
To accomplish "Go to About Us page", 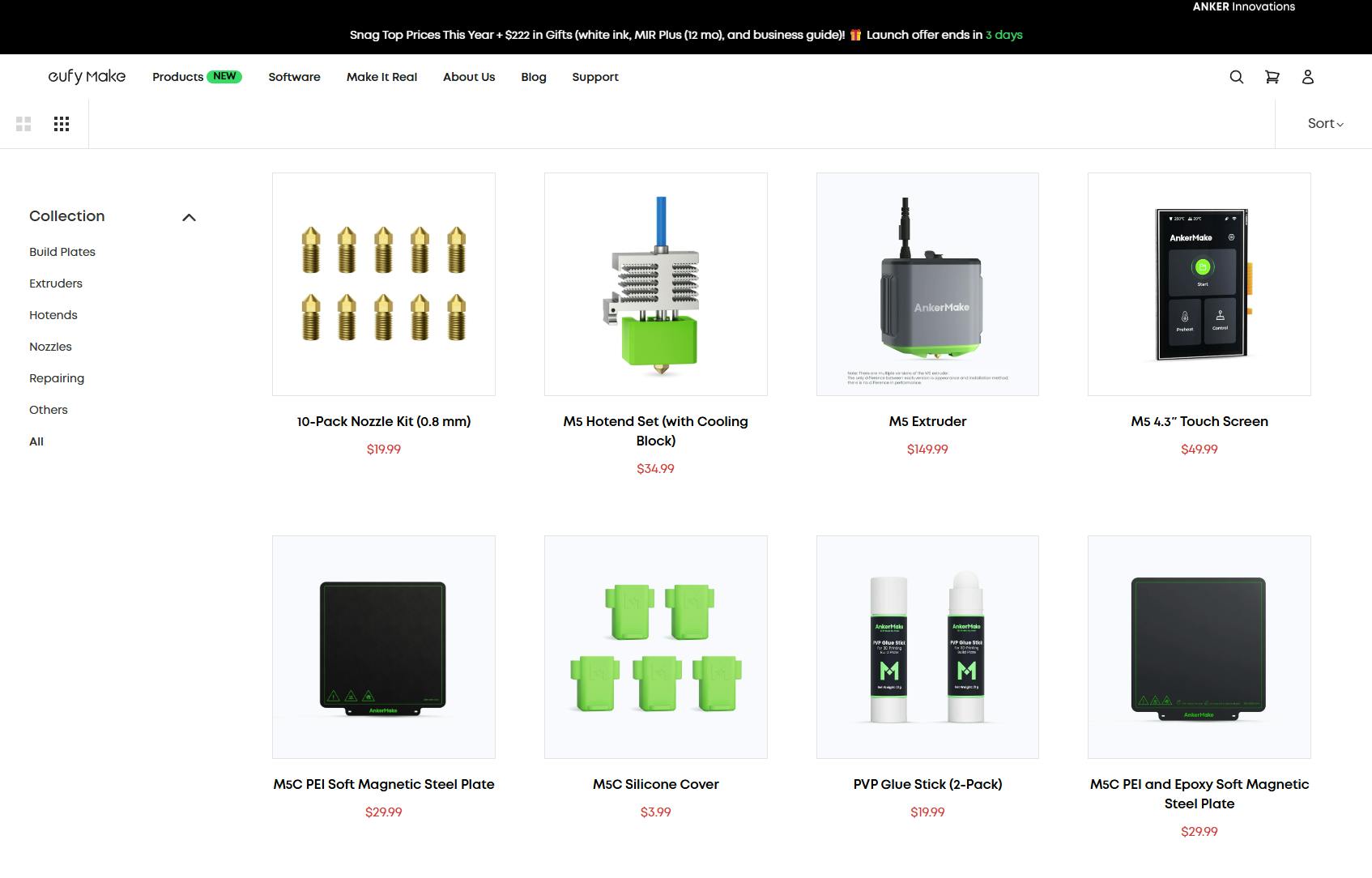I will pyautogui.click(x=469, y=77).
